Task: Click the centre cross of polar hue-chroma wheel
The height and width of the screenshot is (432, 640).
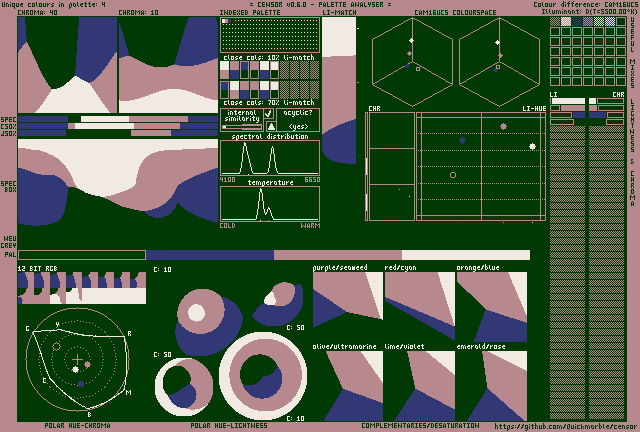Action: [77, 360]
